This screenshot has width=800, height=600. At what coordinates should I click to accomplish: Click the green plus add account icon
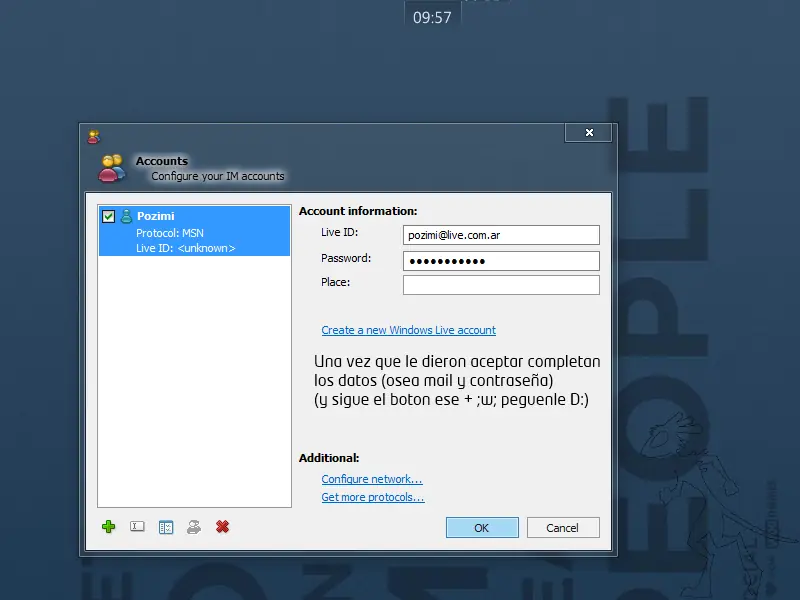point(108,527)
